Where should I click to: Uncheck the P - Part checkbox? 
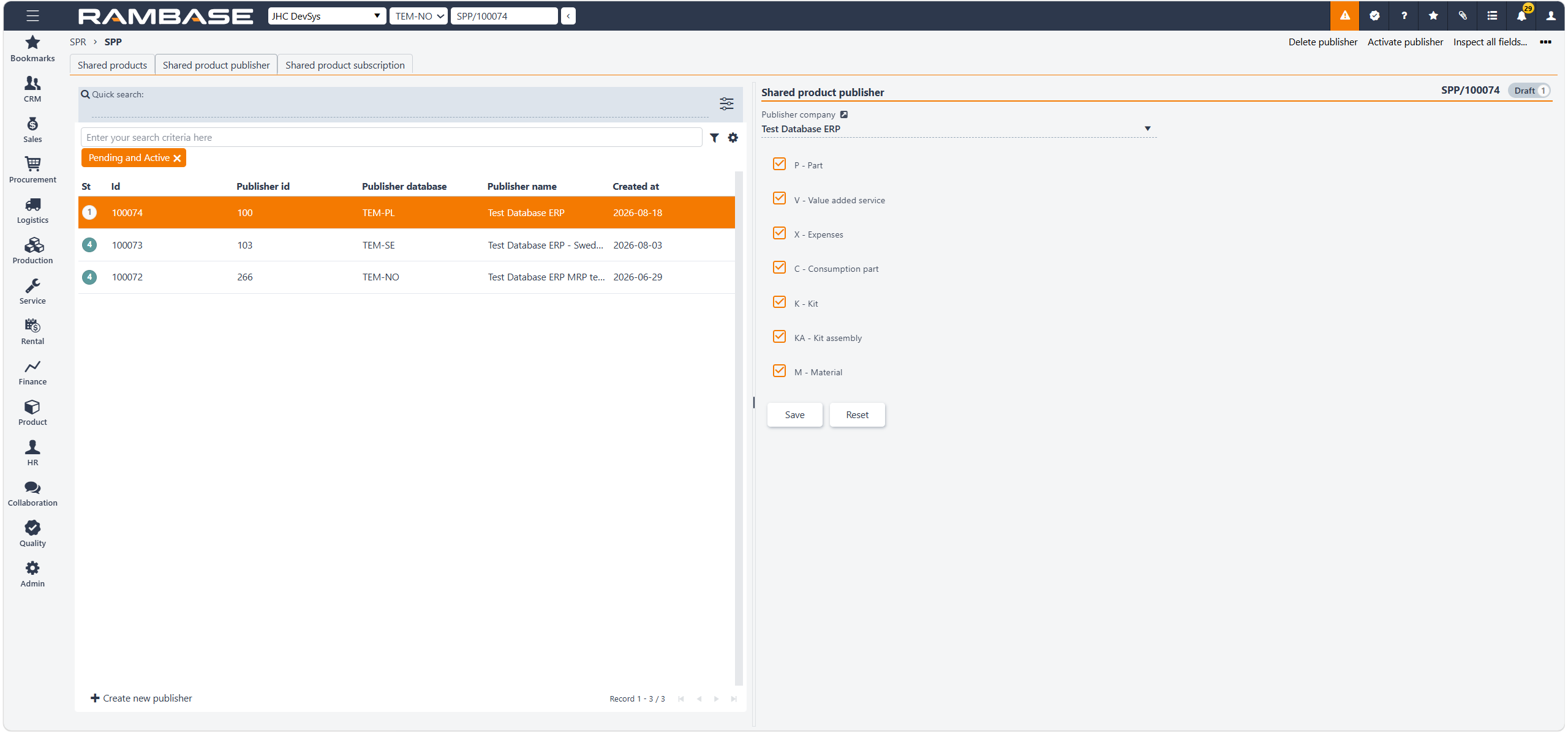click(x=779, y=164)
